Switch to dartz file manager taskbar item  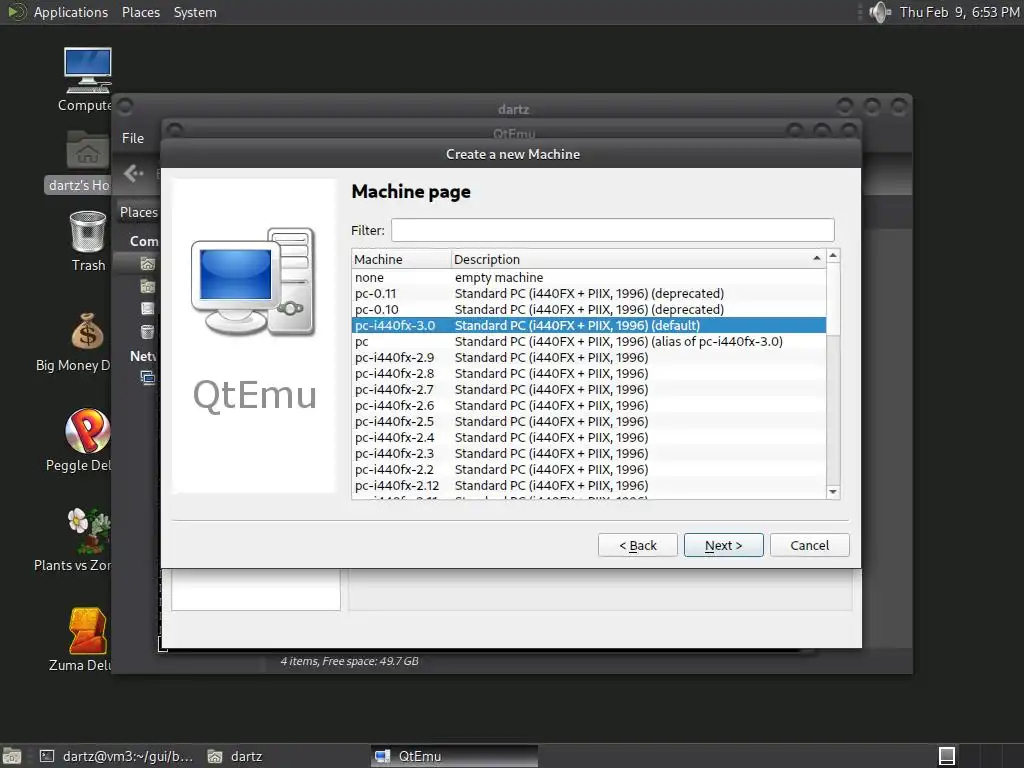pyautogui.click(x=235, y=756)
